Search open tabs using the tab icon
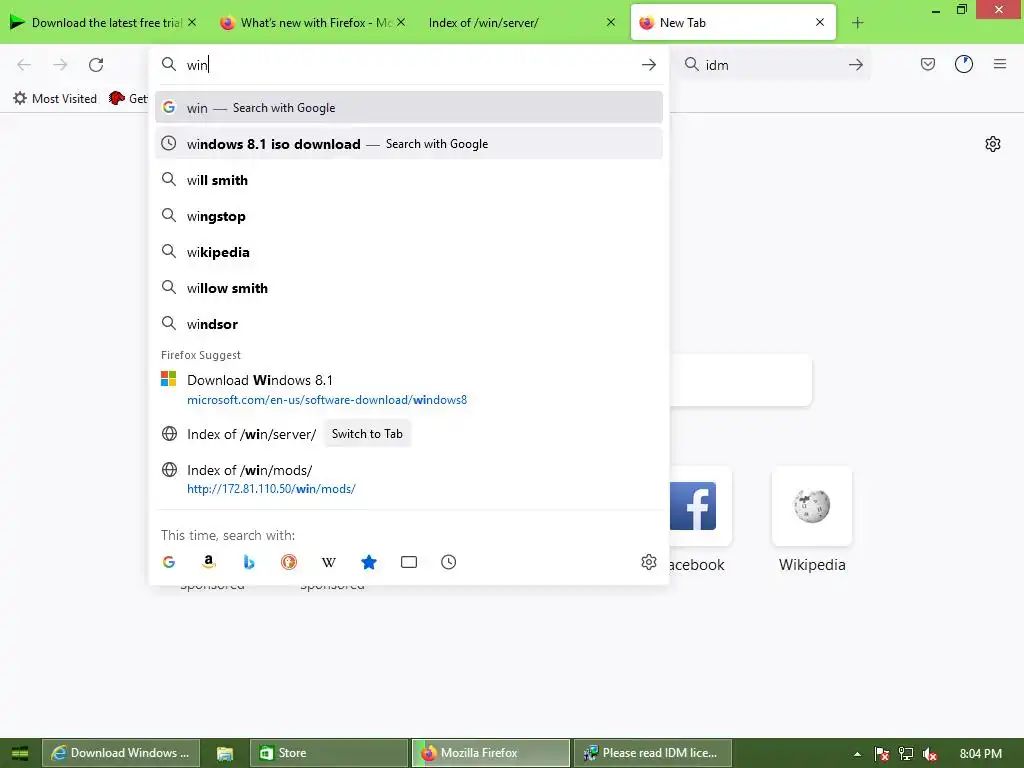The height and width of the screenshot is (768, 1024). click(409, 562)
